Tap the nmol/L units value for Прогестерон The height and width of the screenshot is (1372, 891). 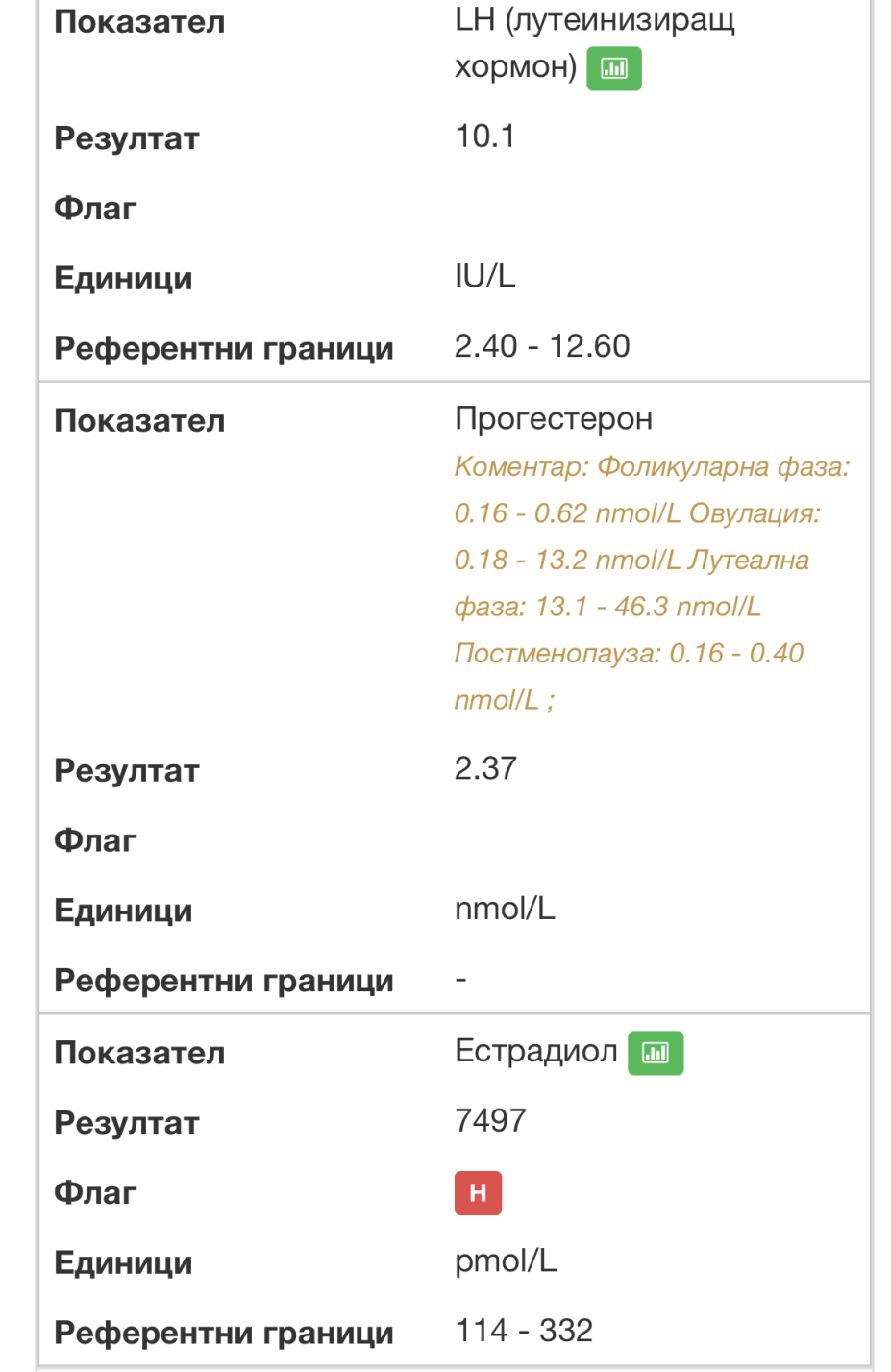tap(505, 910)
